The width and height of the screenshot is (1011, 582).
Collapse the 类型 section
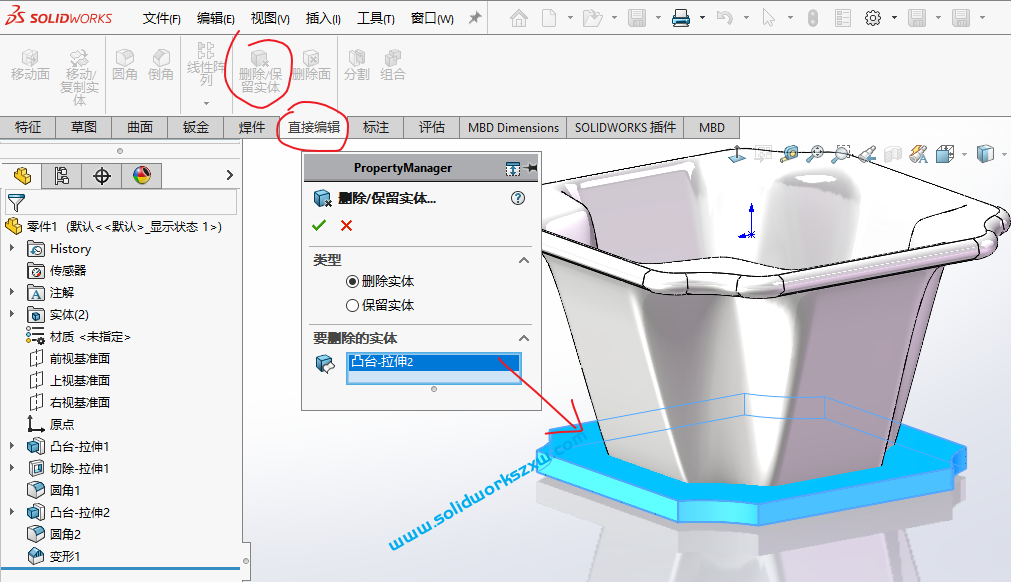(523, 260)
